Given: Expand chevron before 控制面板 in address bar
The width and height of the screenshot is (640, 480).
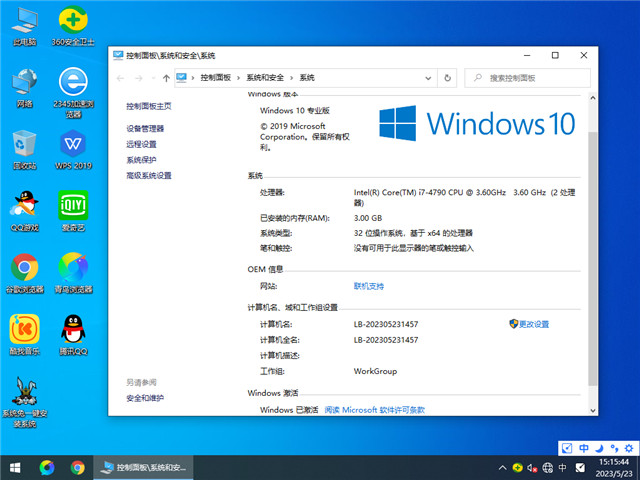Looking at the screenshot, I should click(x=193, y=78).
